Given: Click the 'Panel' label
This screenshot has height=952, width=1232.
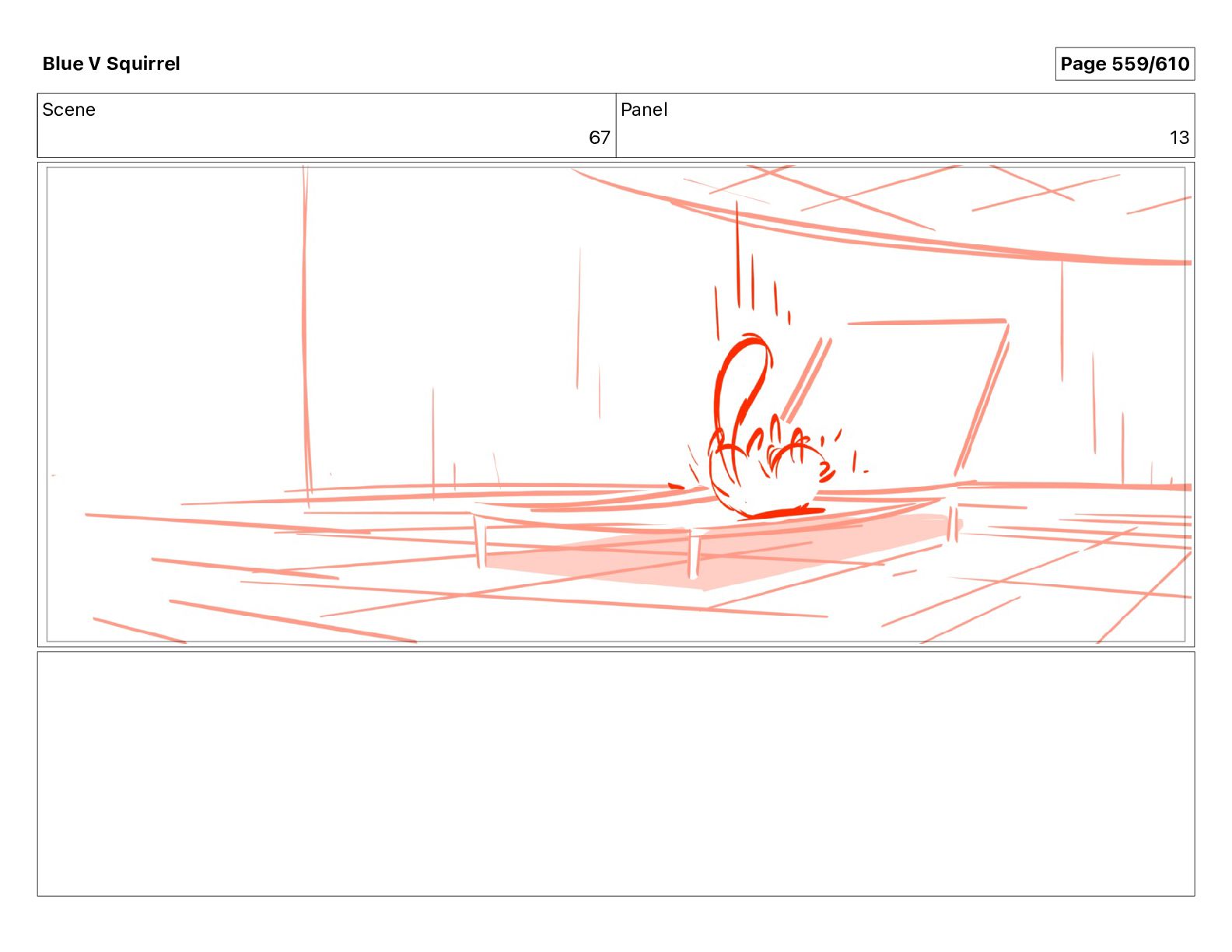Looking at the screenshot, I should pos(644,110).
